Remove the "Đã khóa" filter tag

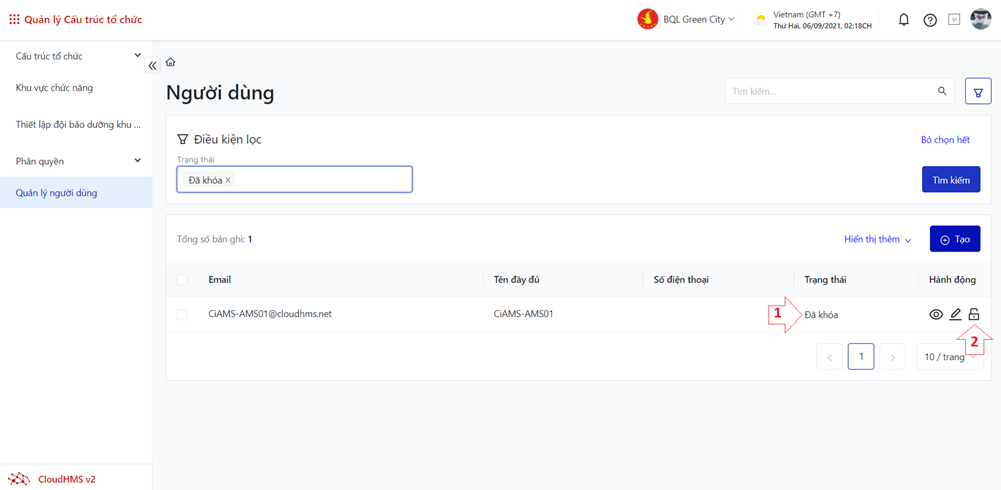(x=228, y=180)
